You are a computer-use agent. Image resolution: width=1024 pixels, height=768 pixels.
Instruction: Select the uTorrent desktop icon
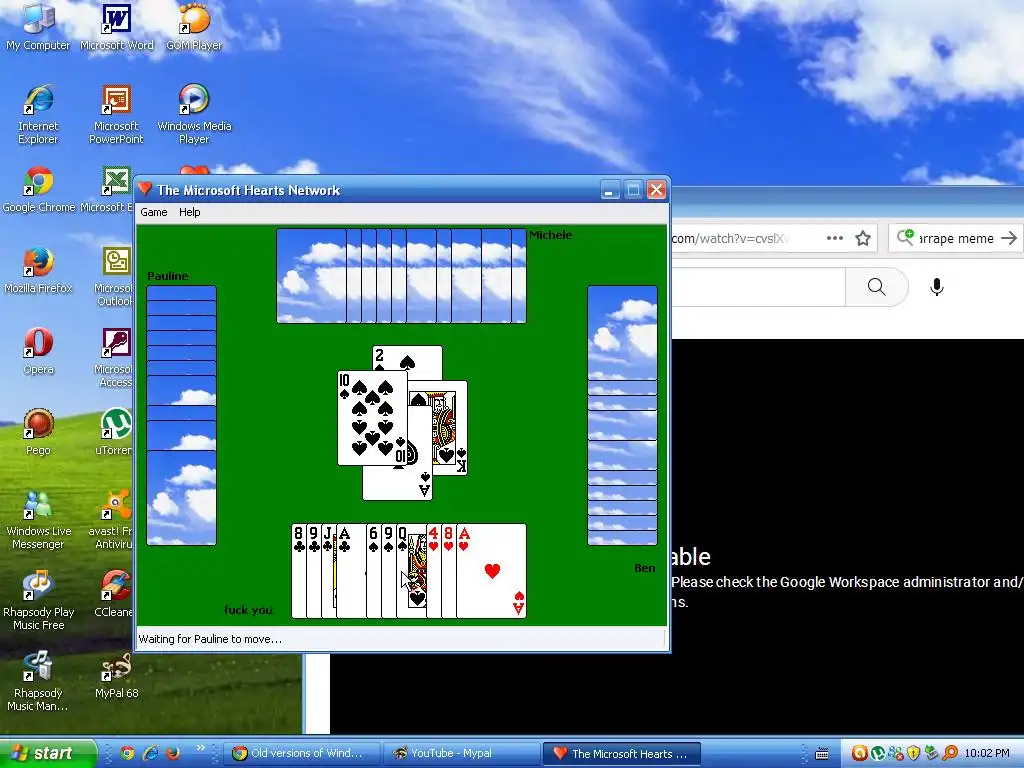pos(114,432)
